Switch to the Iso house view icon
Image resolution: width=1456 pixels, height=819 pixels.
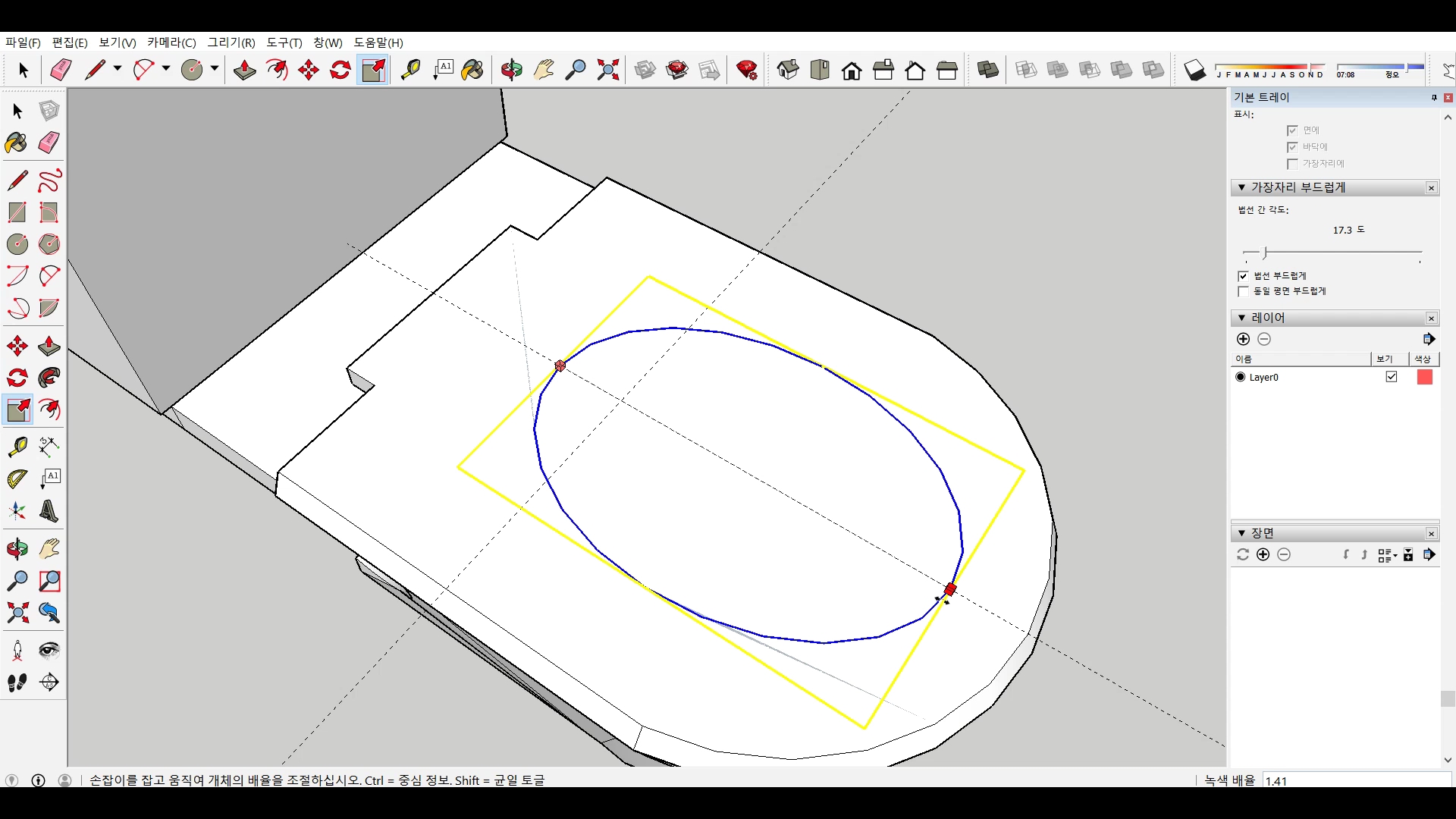787,71
